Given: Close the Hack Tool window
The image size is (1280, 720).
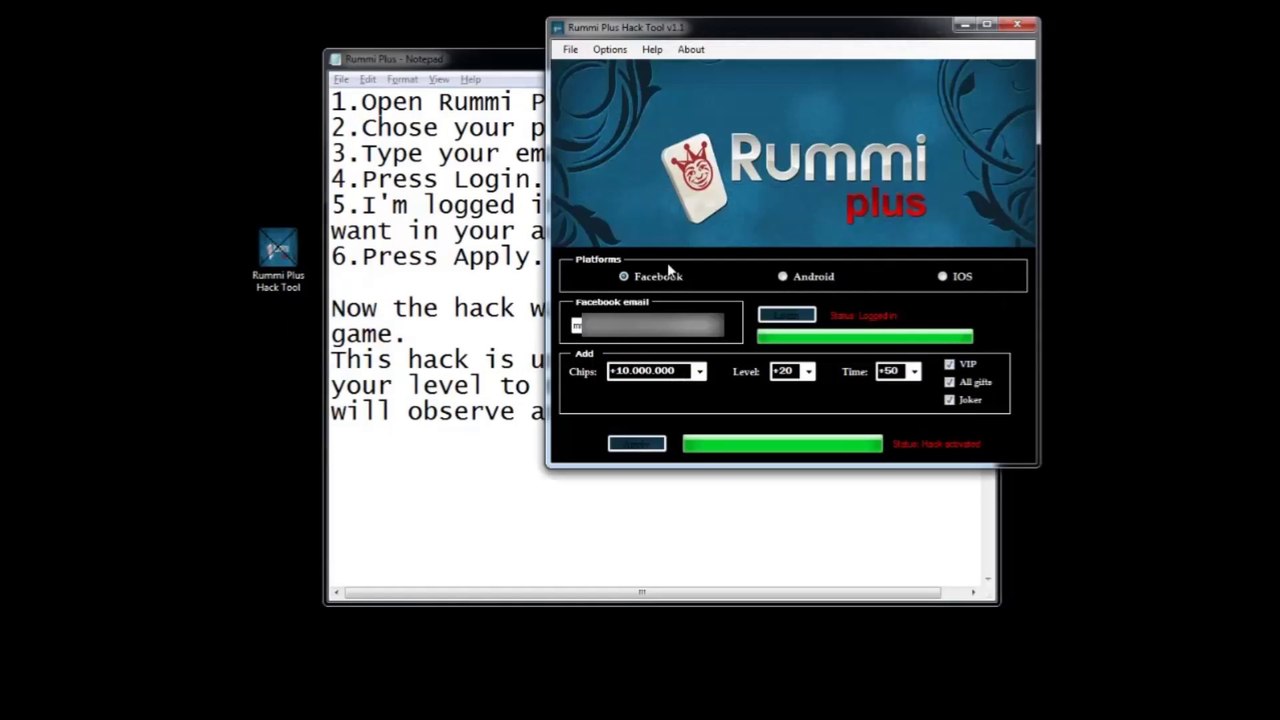Looking at the screenshot, I should 1018,25.
